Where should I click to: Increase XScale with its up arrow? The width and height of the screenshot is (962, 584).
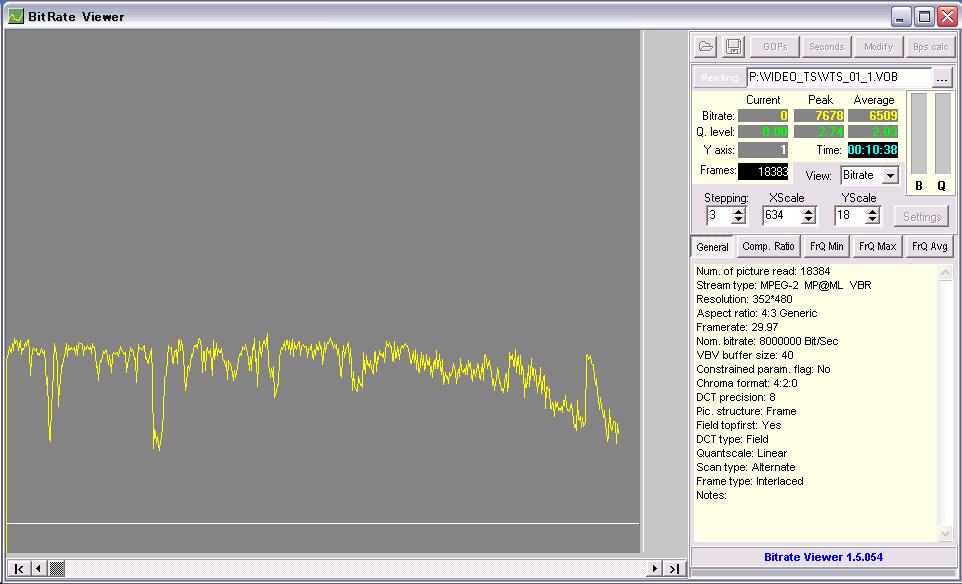click(809, 212)
